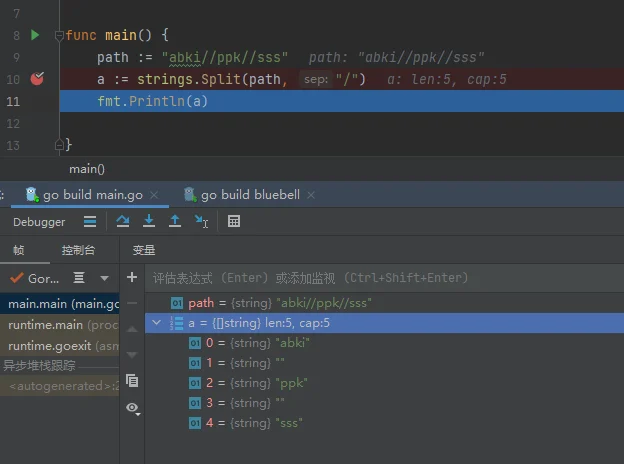Show threads layout icon next to Debugger
Screen dimensions: 624x464
[x=90, y=221]
